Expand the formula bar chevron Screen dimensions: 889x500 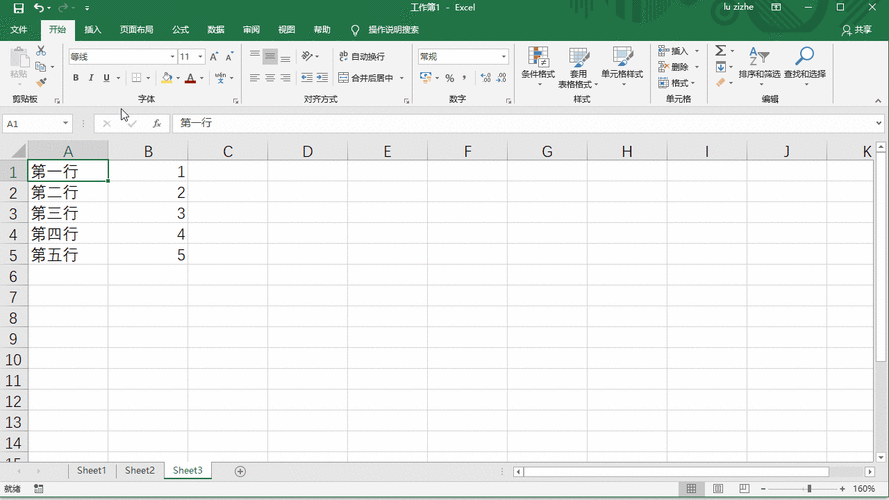point(878,123)
